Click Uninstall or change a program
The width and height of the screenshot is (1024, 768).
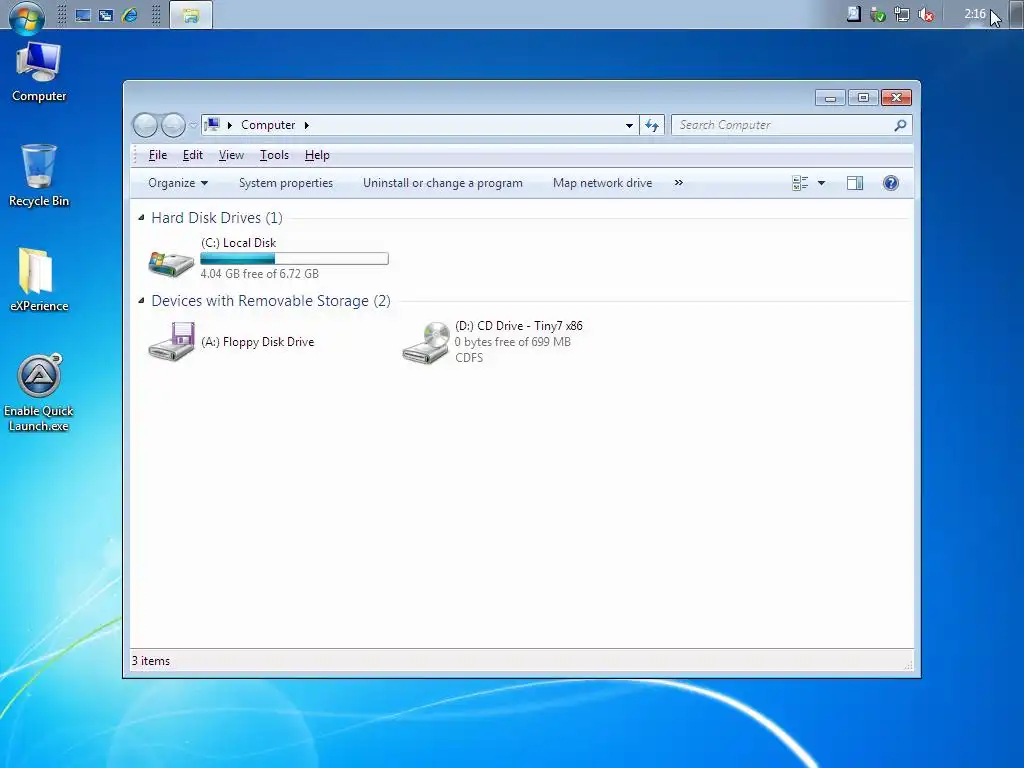443,183
